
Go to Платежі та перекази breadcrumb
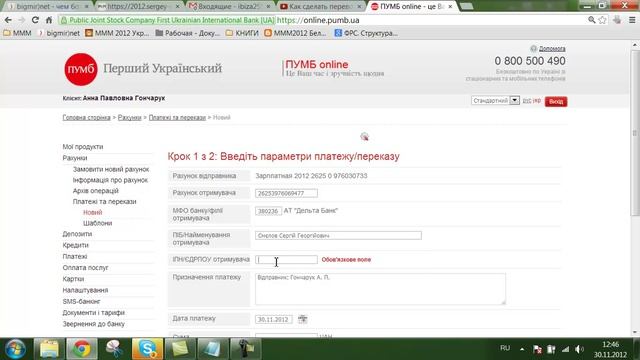tap(177, 118)
